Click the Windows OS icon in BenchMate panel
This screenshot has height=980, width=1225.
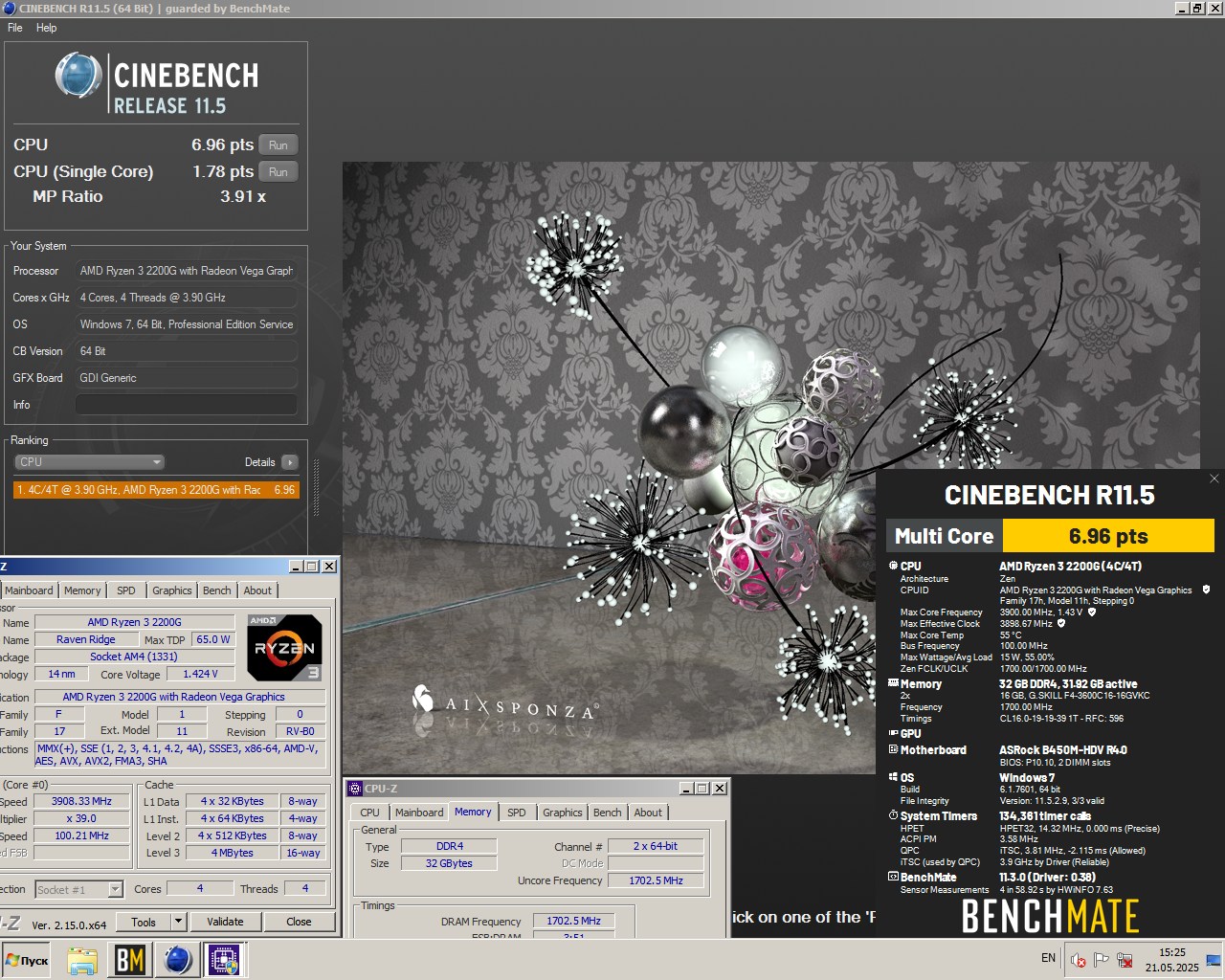pyautogui.click(x=893, y=777)
